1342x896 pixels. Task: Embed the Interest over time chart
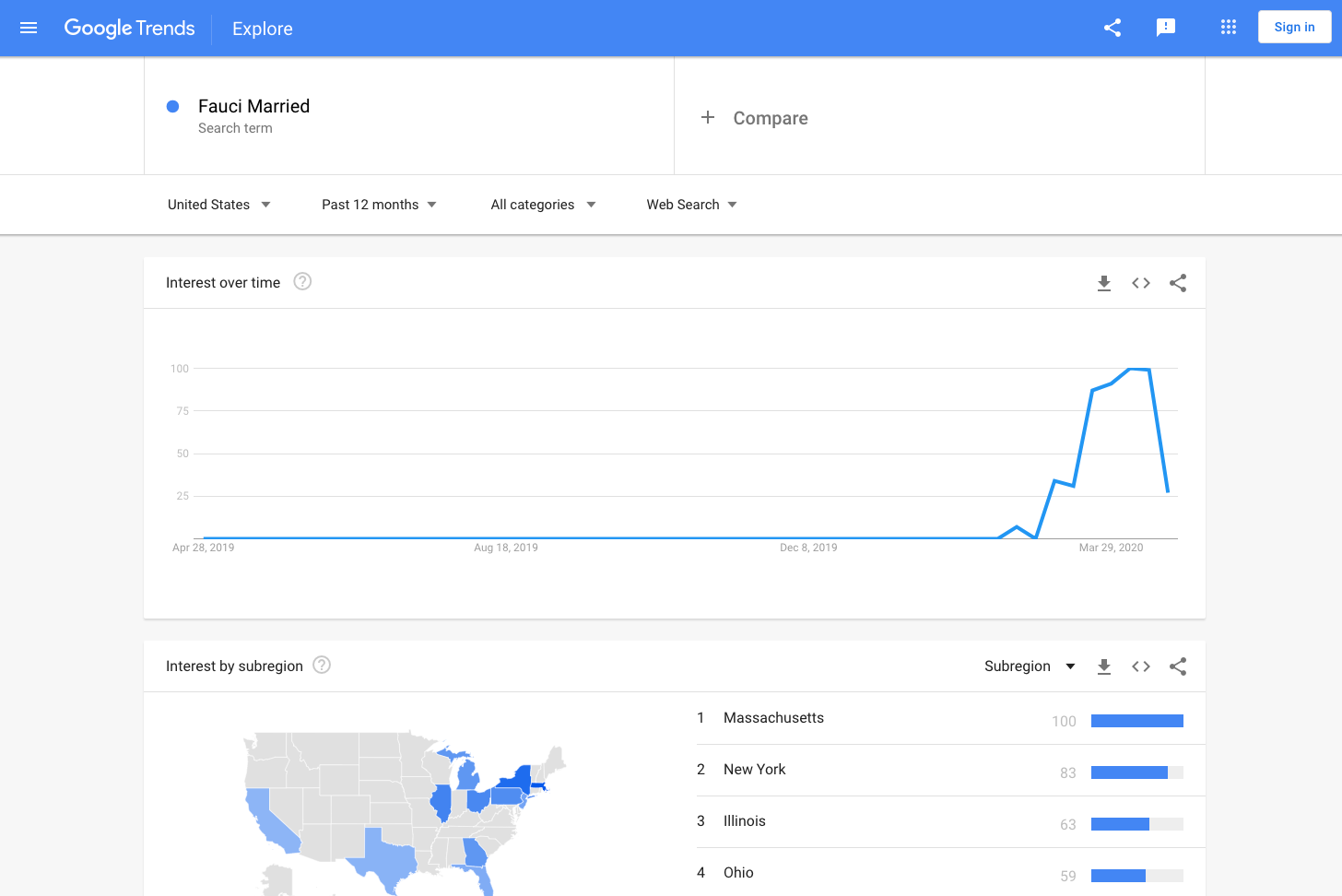click(x=1141, y=283)
